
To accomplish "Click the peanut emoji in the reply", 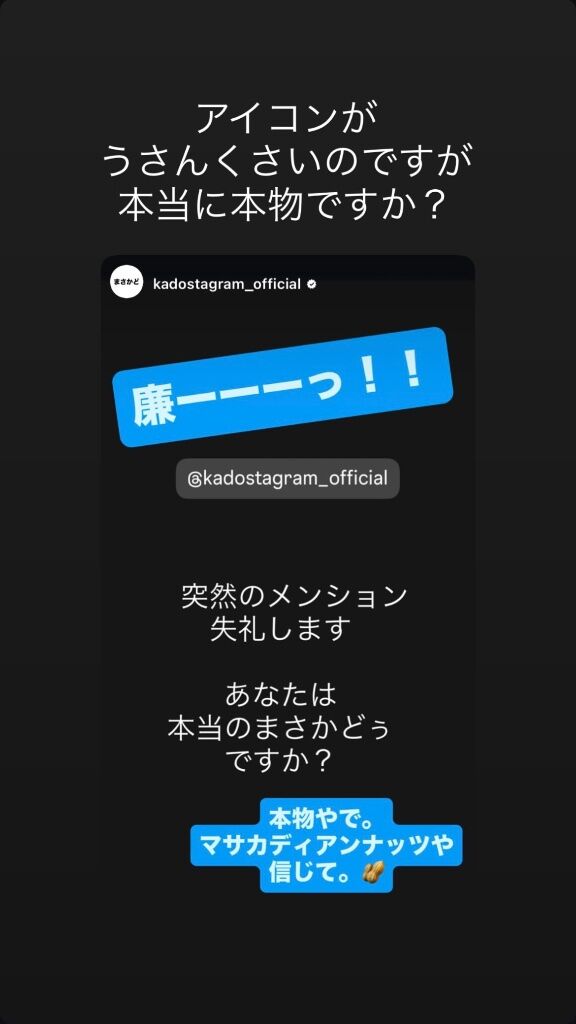I will [x=373, y=872].
